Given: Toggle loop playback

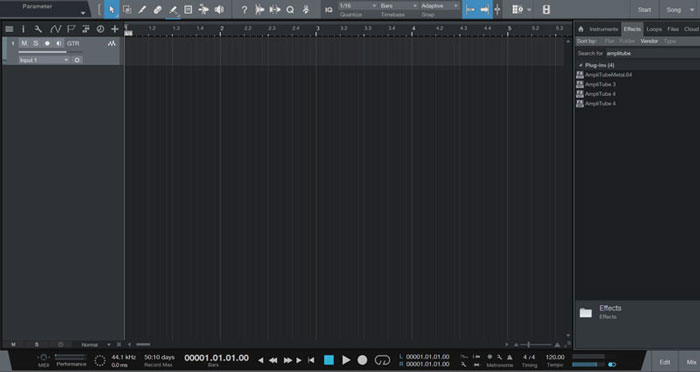Looking at the screenshot, I should pyautogui.click(x=382, y=359).
